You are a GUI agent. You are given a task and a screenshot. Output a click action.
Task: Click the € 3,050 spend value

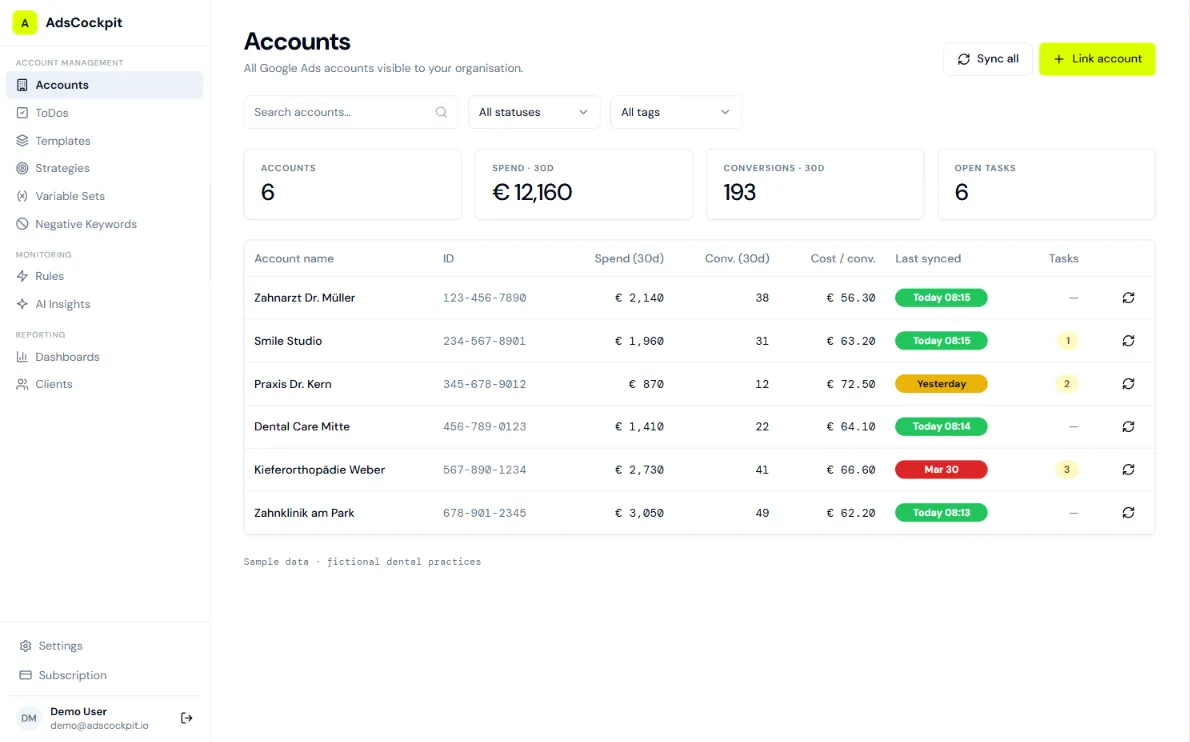639,513
